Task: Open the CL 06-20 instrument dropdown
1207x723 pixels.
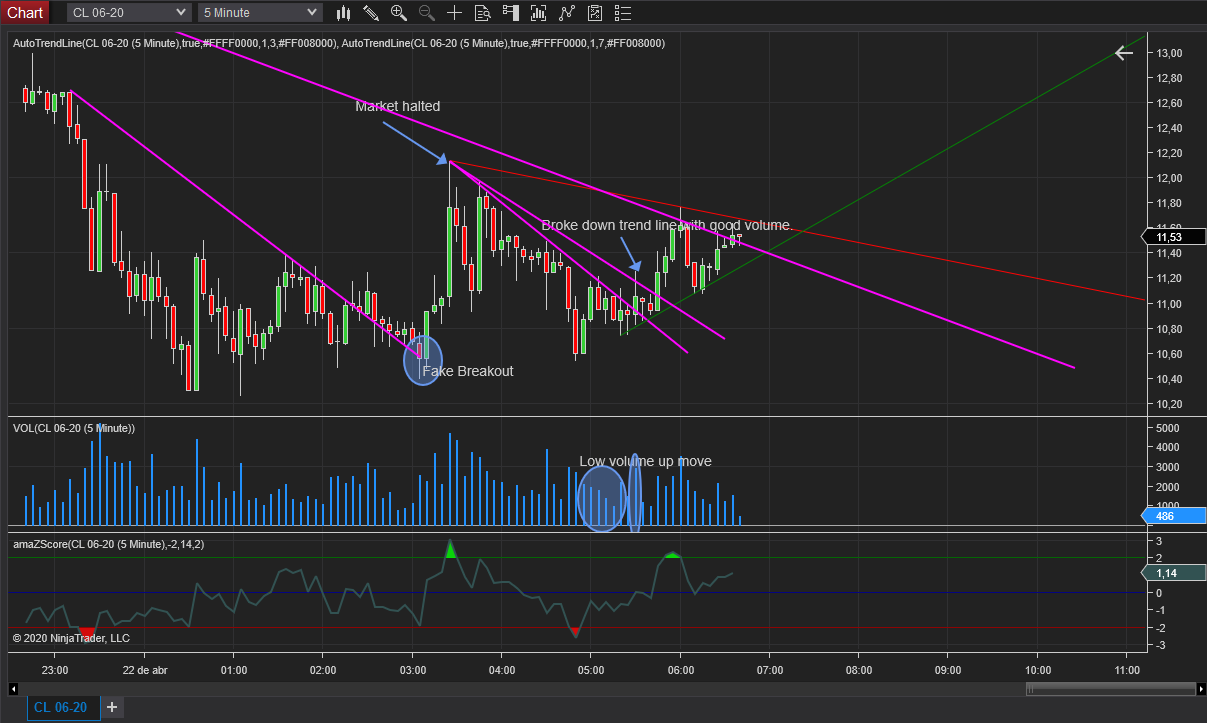Action: 120,12
